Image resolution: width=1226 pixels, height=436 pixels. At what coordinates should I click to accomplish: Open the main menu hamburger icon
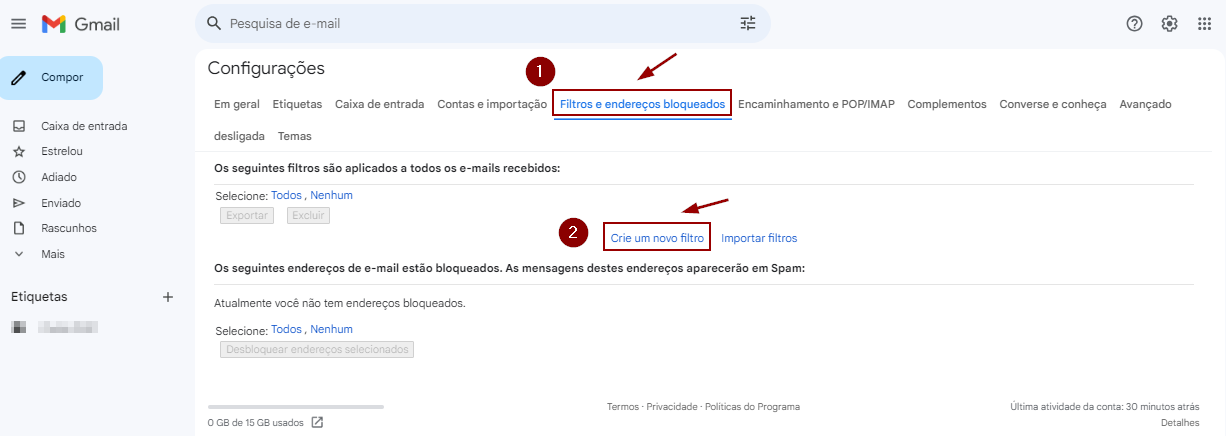[18, 24]
